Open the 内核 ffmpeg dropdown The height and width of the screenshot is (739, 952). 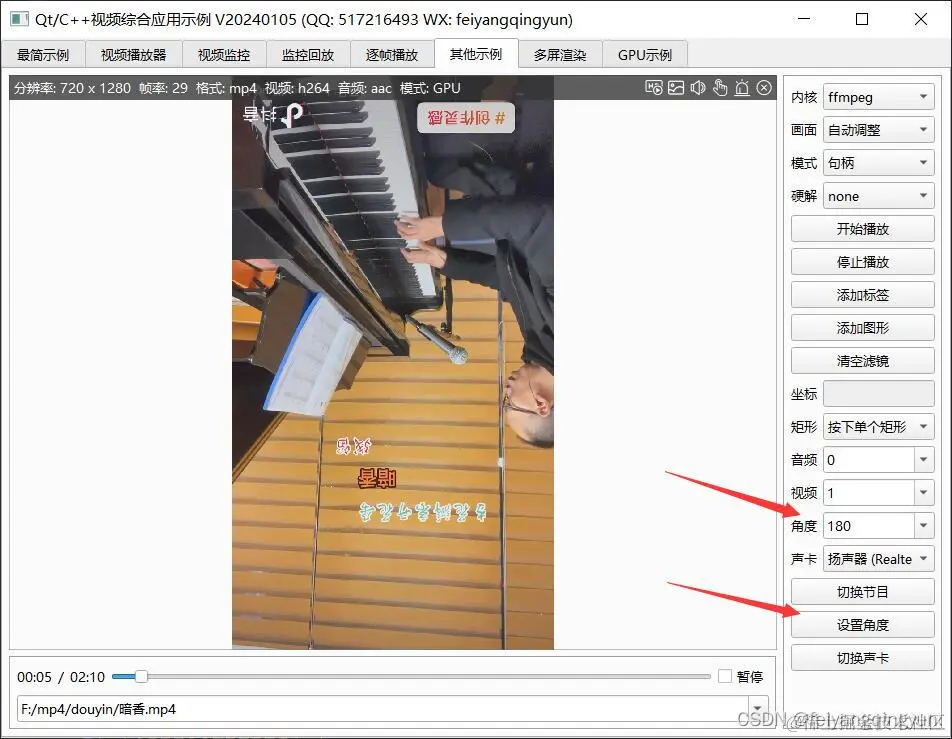click(878, 97)
